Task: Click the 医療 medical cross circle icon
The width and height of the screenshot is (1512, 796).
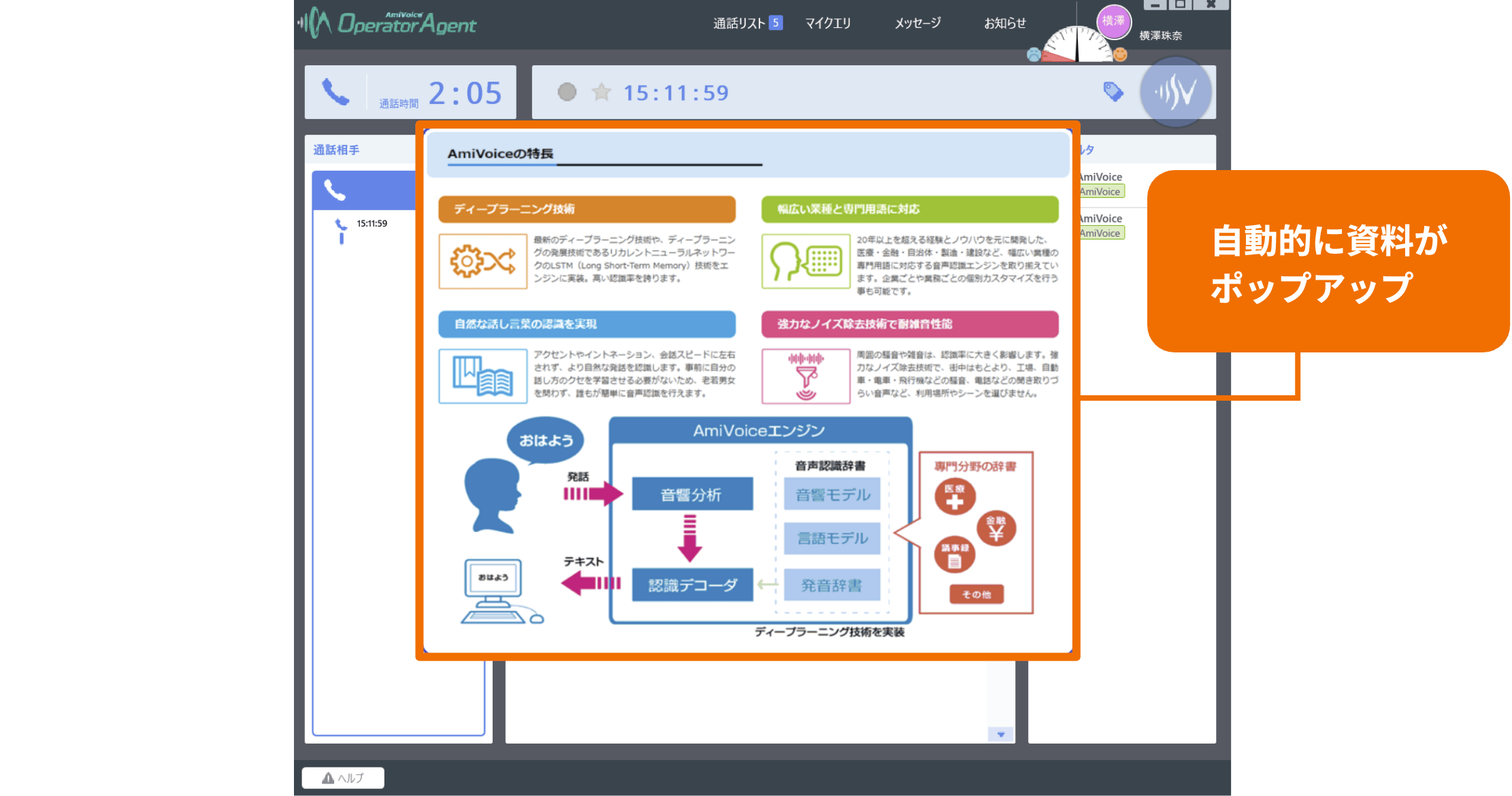Action: click(x=955, y=497)
